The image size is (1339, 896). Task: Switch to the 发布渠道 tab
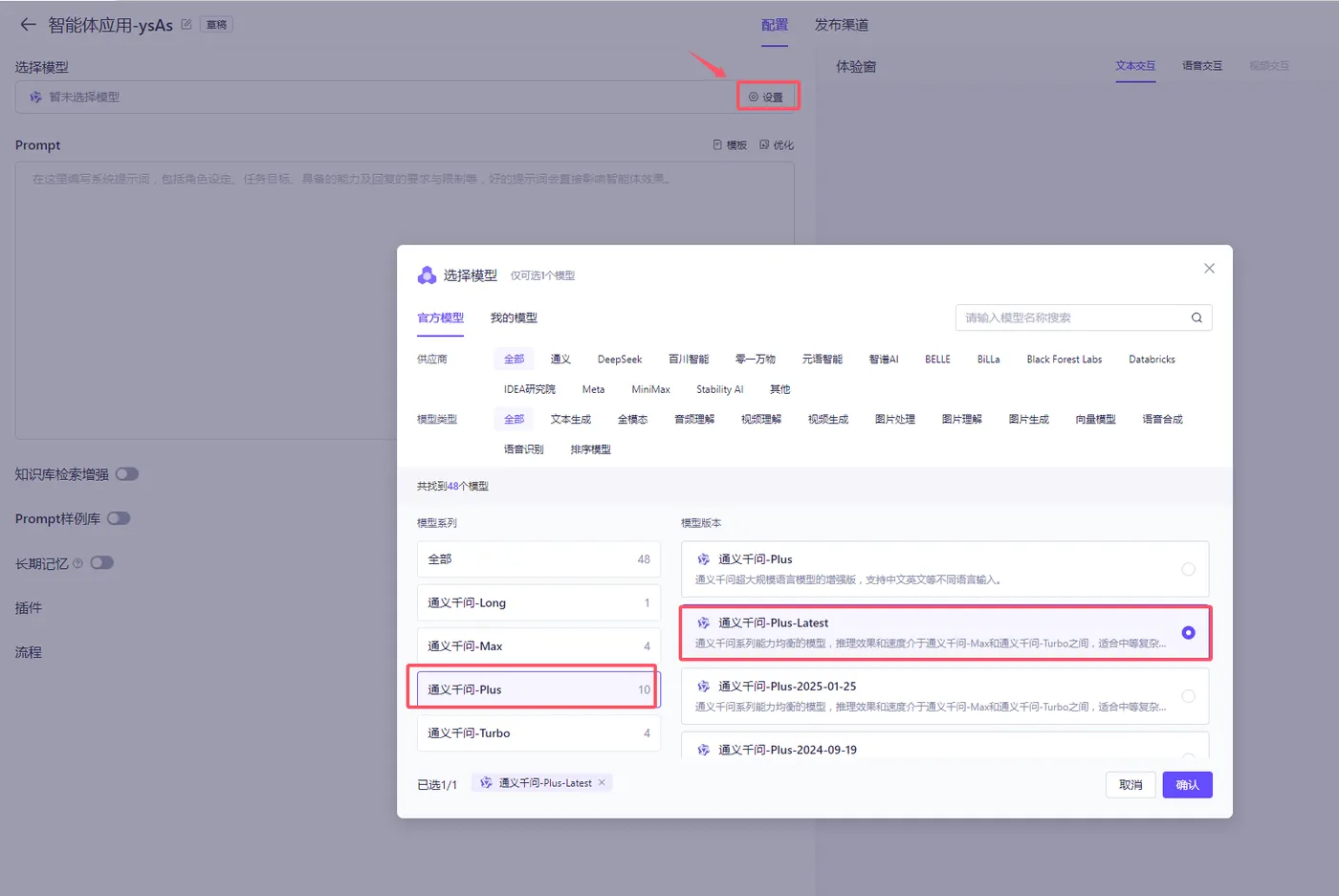click(842, 25)
